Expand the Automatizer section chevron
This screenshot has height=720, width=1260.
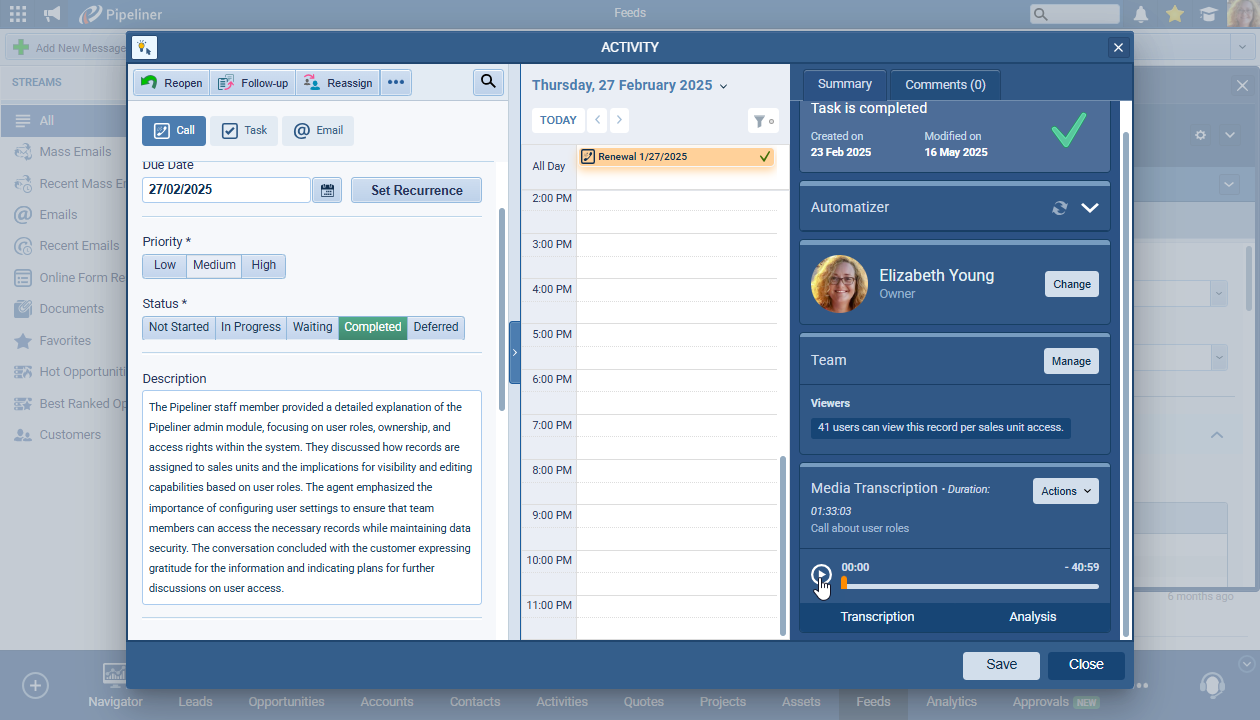point(1090,208)
